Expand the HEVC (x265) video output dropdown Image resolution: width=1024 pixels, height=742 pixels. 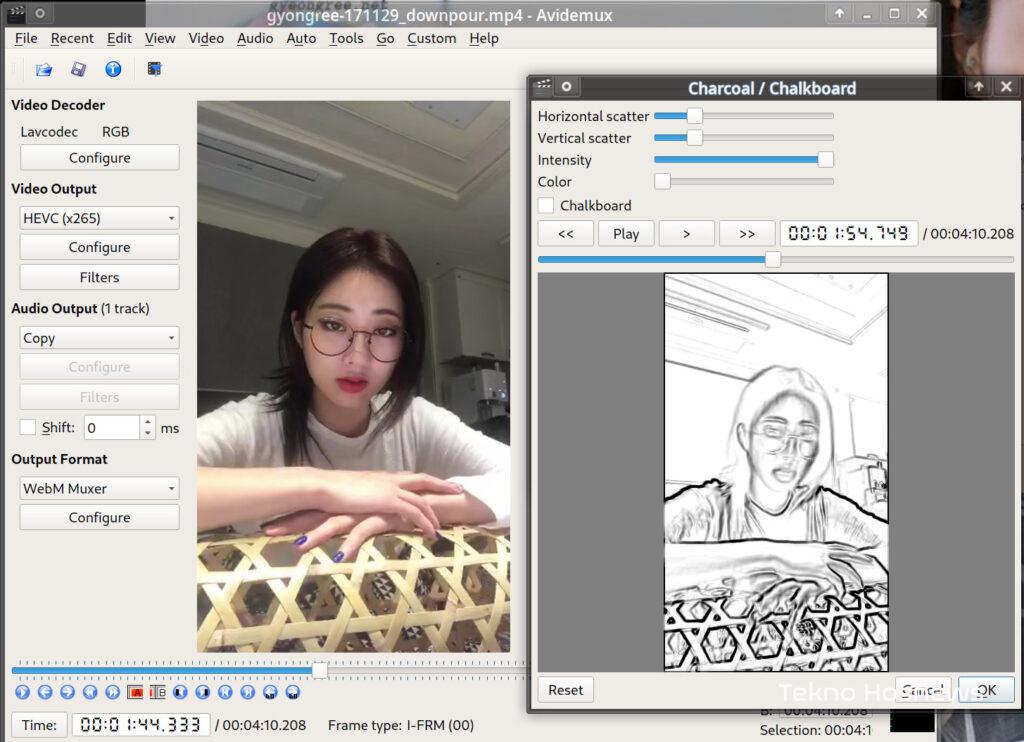(99, 218)
